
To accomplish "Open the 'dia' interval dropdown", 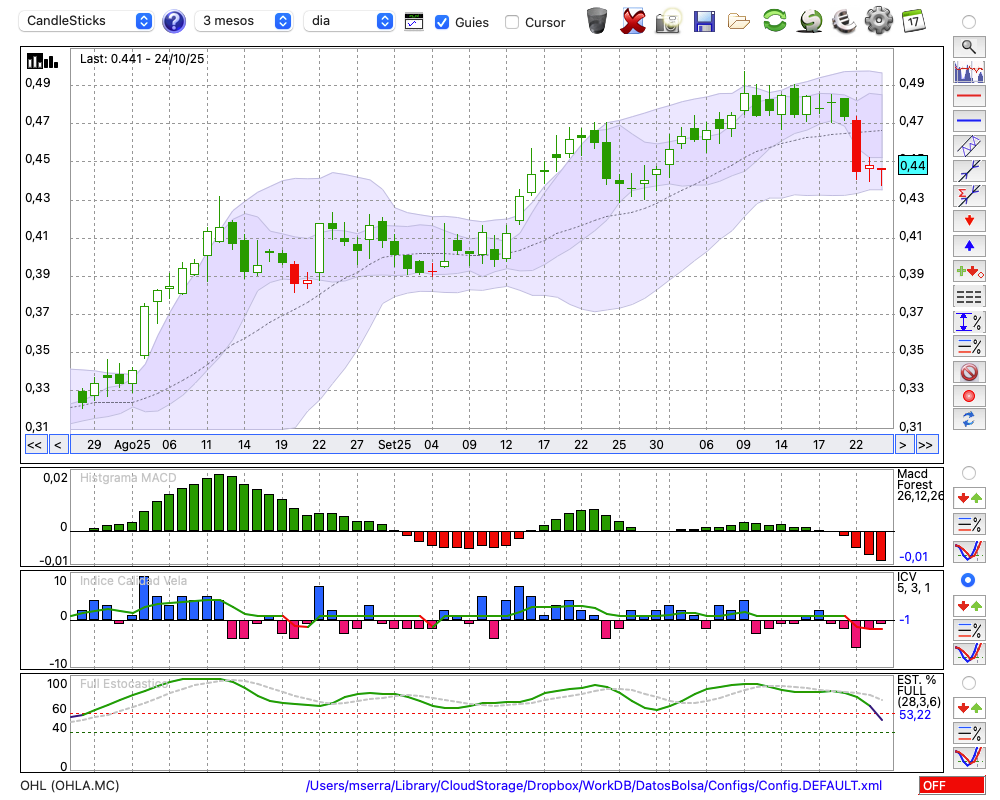I will 349,21.
